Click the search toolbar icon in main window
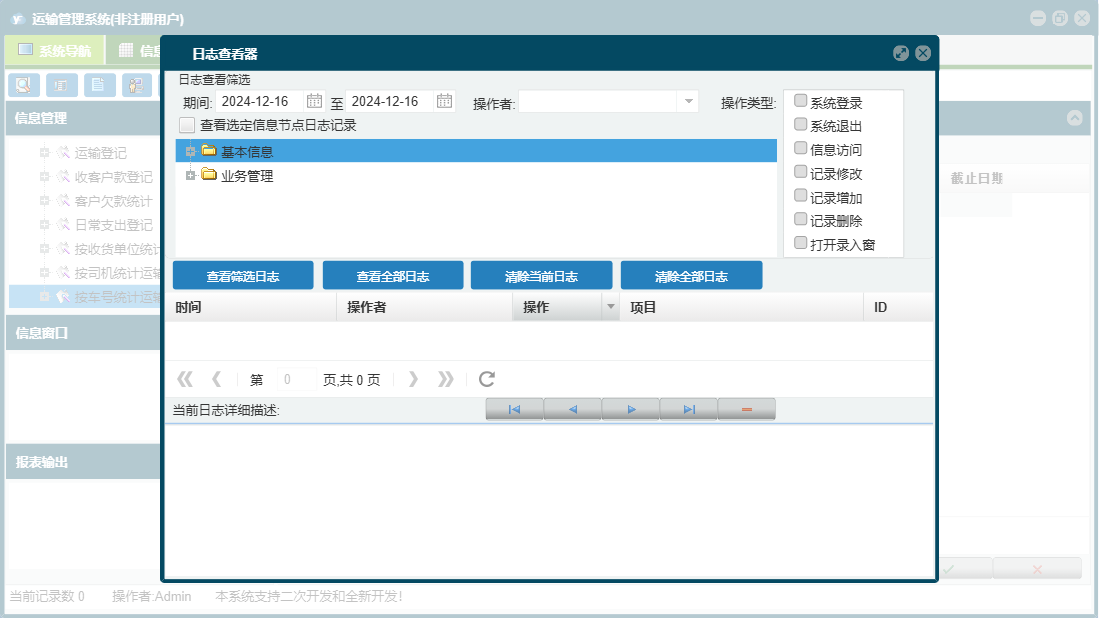 (x=23, y=85)
